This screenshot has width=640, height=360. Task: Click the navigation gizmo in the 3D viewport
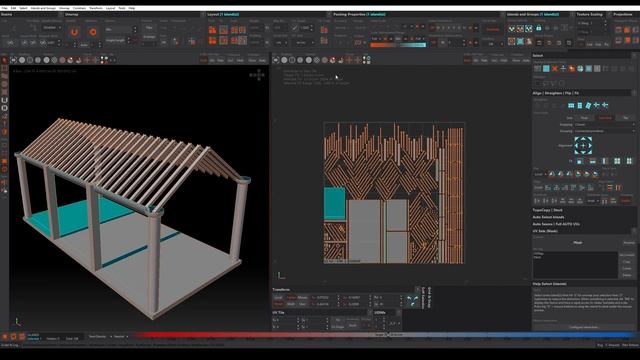tap(257, 75)
